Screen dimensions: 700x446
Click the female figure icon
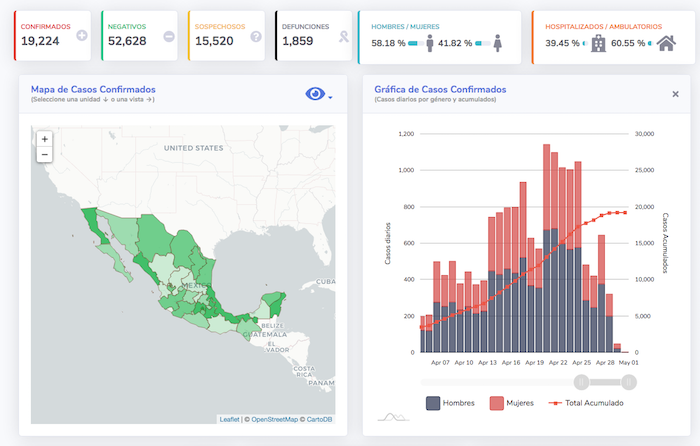pyautogui.click(x=499, y=43)
